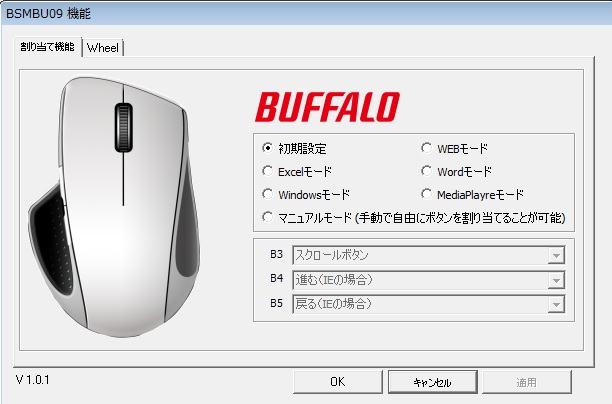Enable Wordモード radio option
Screen dimensions: 612x404
click(427, 171)
